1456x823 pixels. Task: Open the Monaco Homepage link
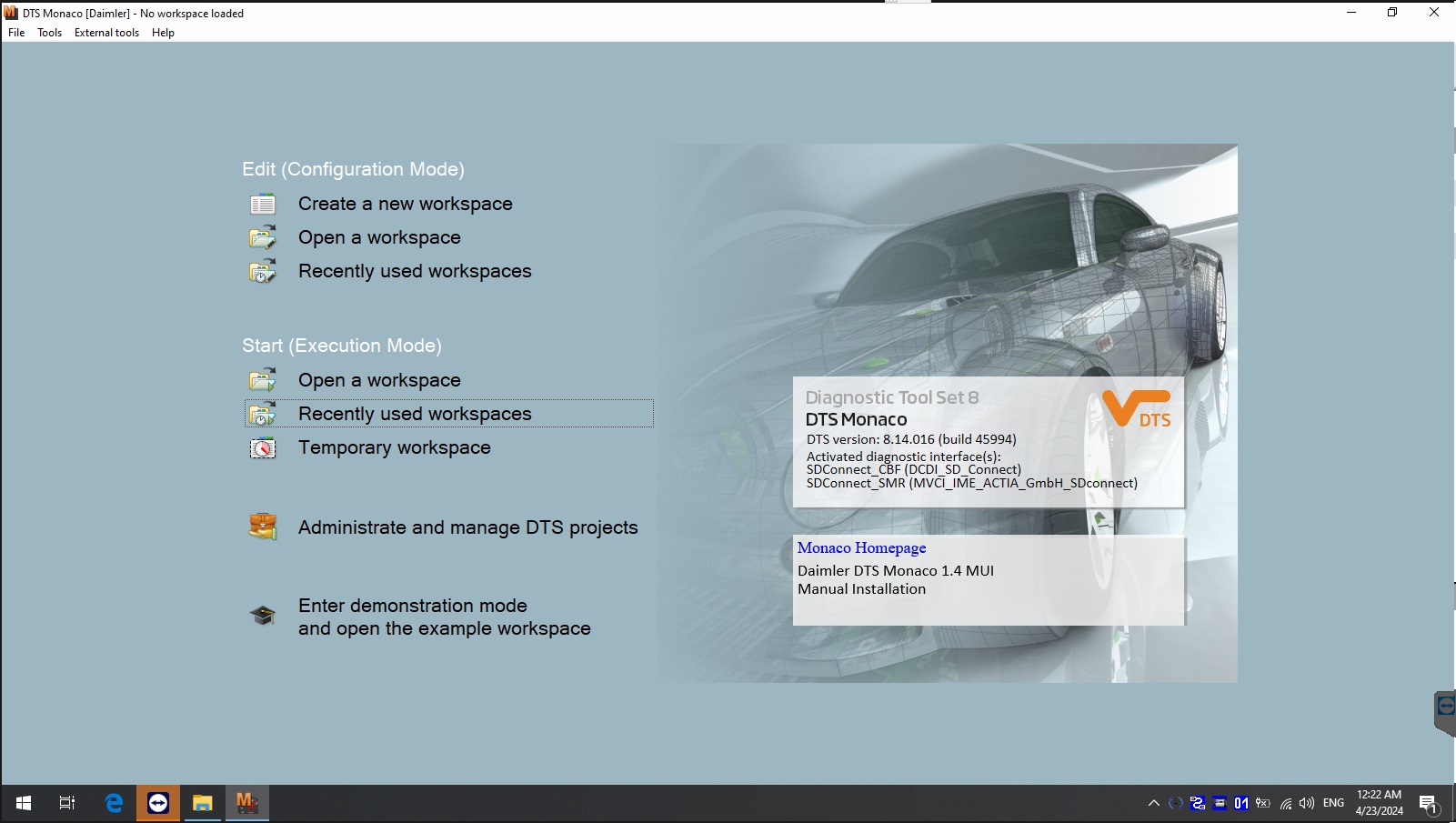[861, 547]
